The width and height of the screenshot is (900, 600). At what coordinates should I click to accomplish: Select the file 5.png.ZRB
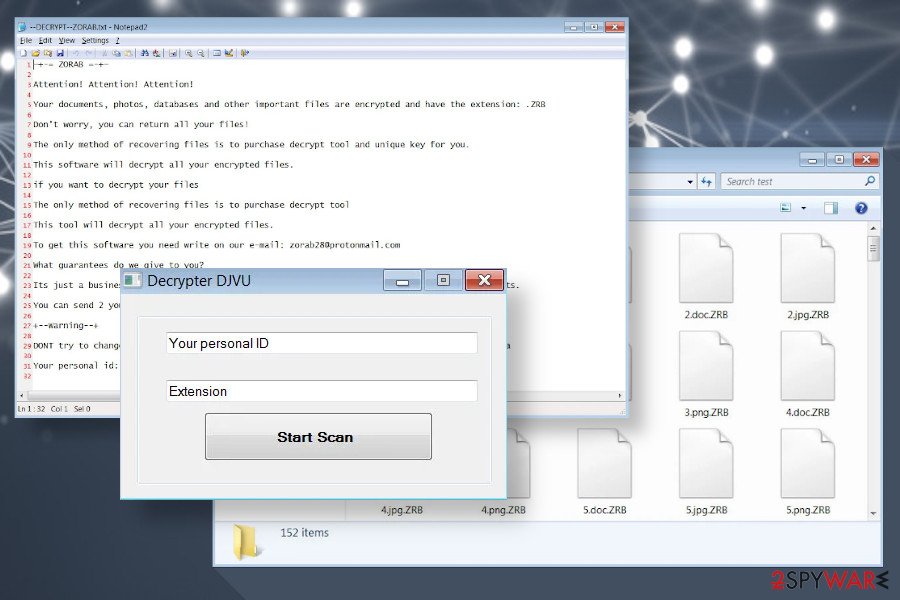coord(808,471)
